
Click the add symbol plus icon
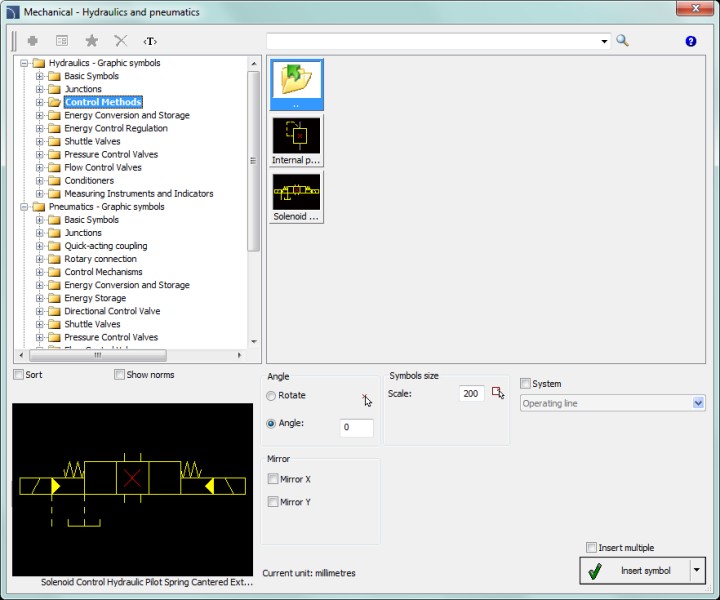pyautogui.click(x=33, y=41)
